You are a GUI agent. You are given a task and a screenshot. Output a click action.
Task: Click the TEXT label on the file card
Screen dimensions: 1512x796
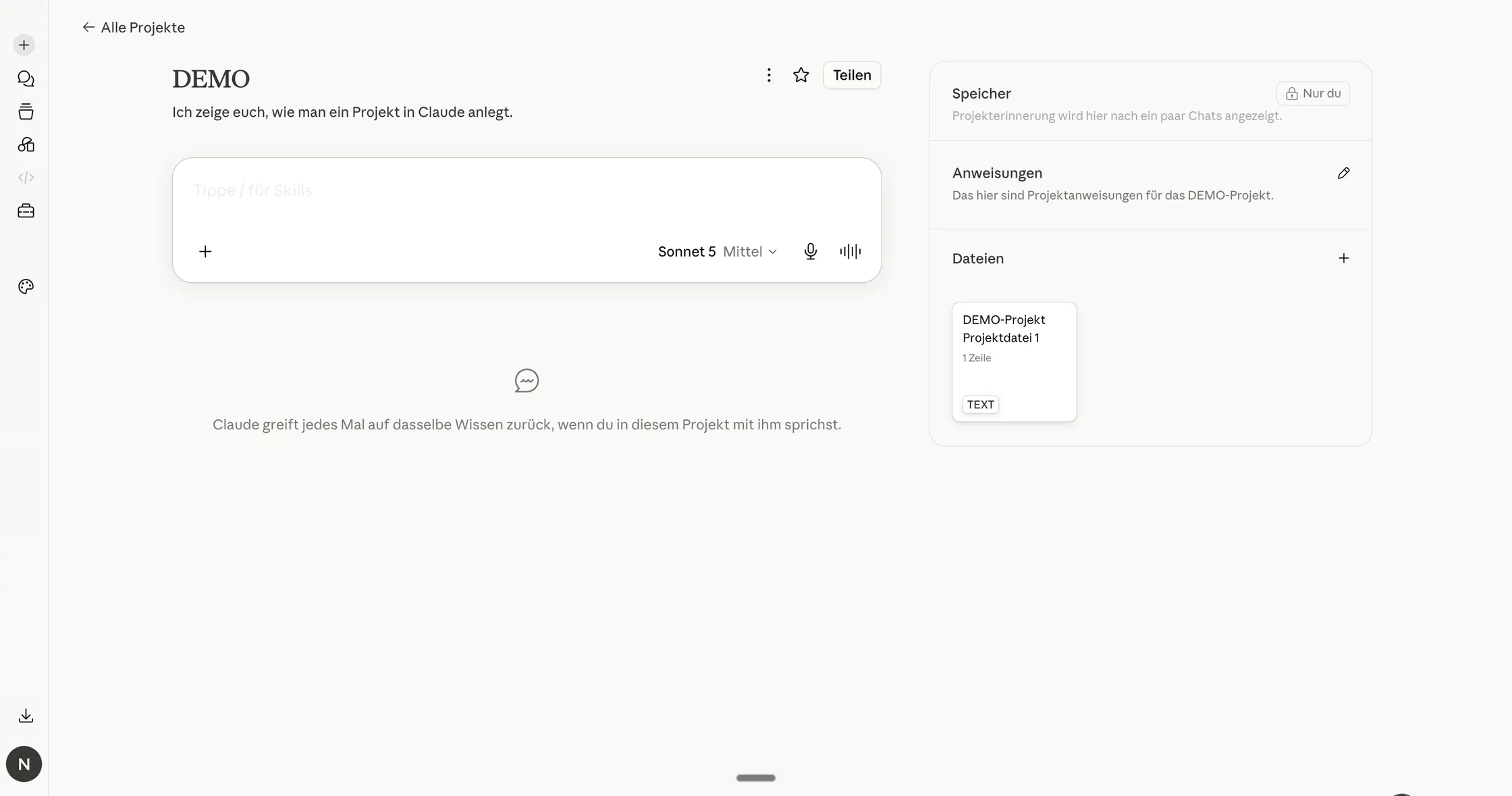[x=981, y=404]
